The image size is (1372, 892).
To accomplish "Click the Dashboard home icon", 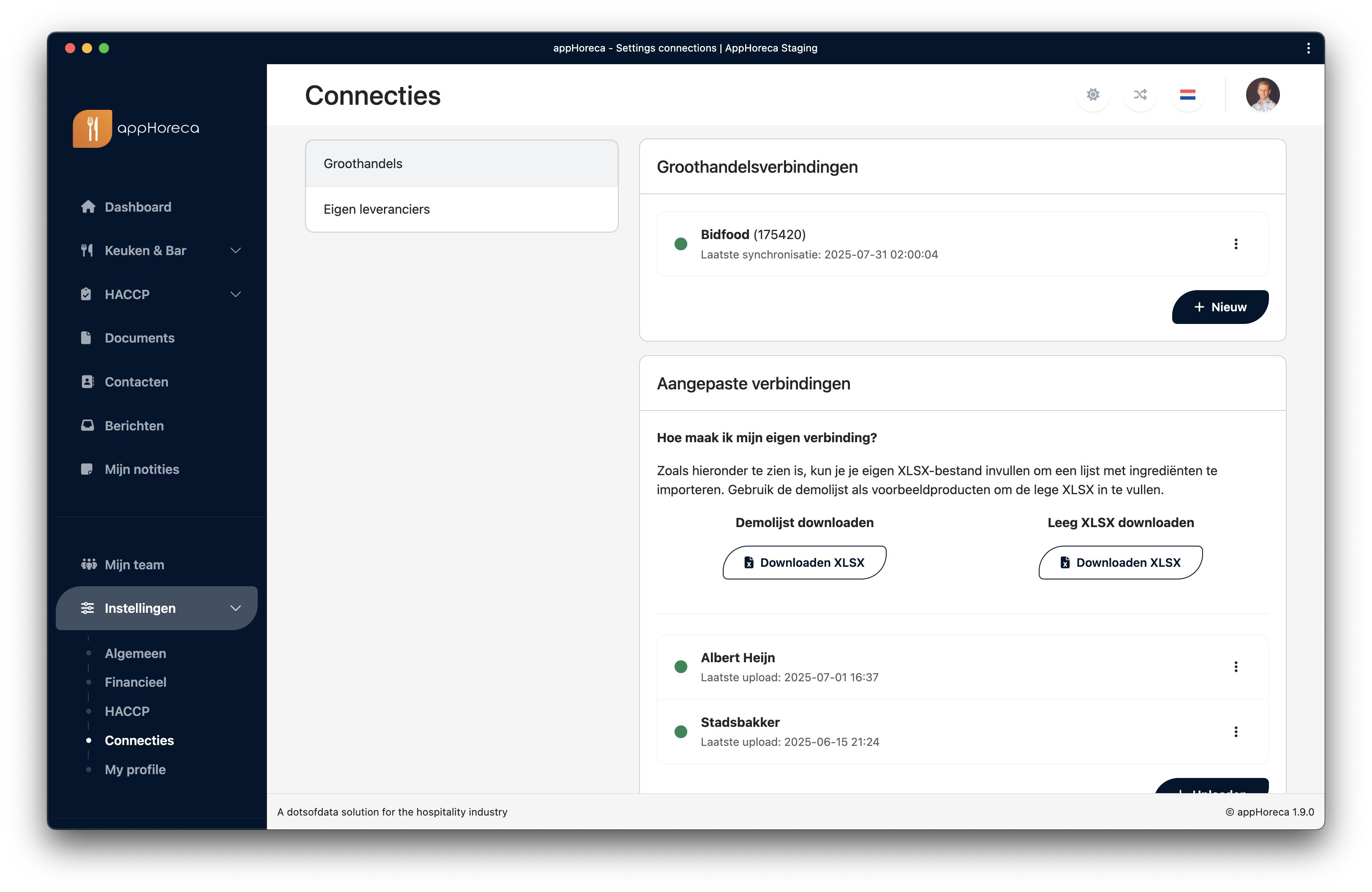I will pos(87,207).
